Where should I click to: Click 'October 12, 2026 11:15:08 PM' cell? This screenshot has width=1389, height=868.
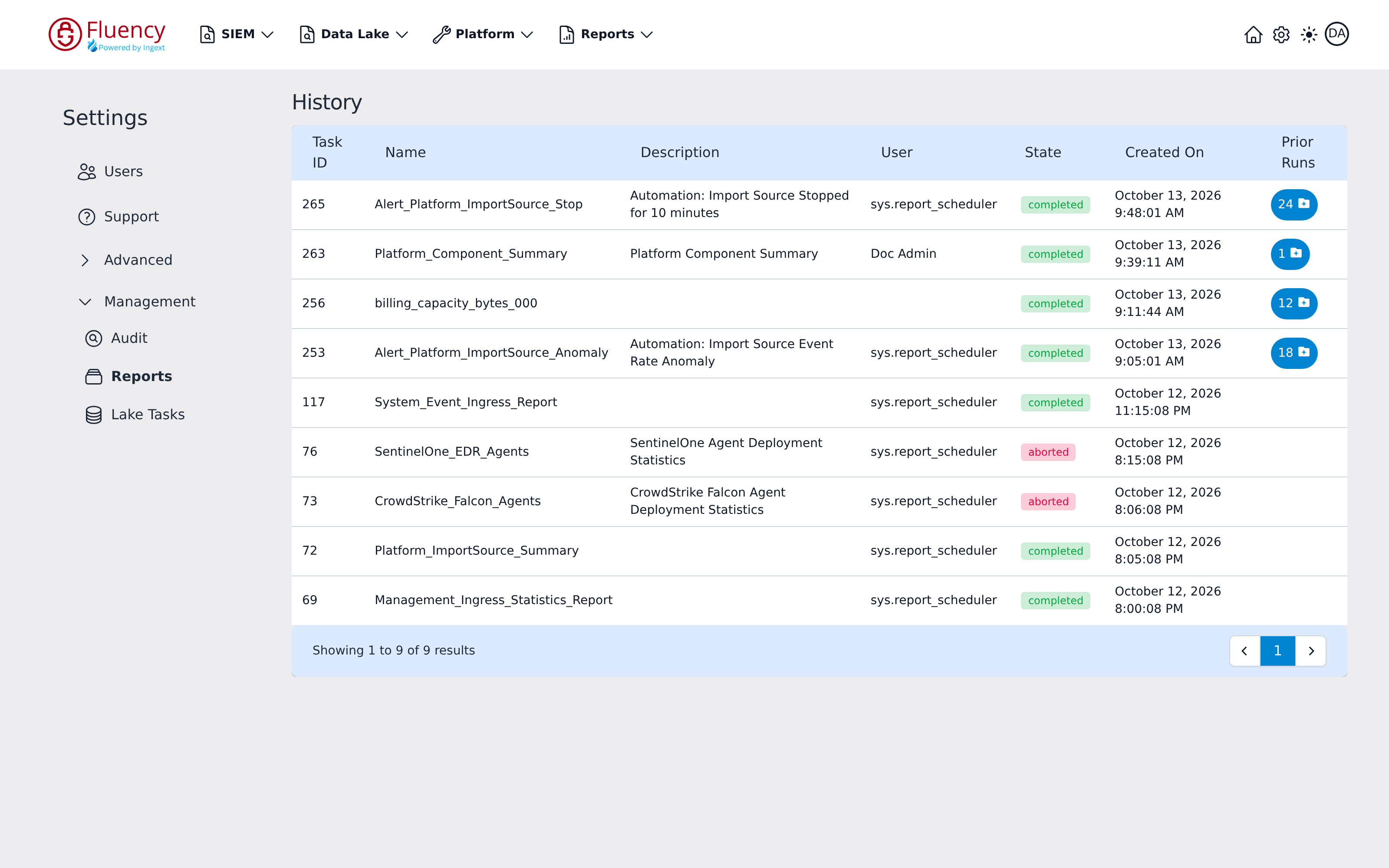pos(1168,402)
